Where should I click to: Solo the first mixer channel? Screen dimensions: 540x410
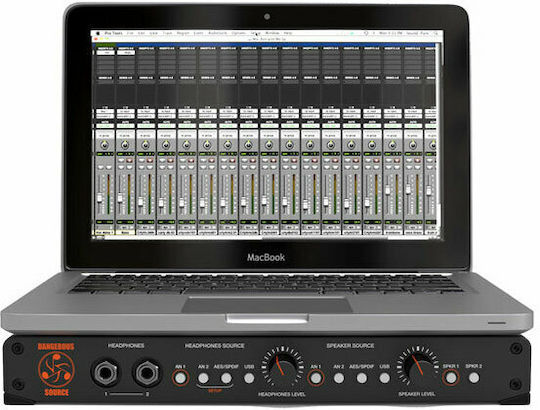[101, 167]
